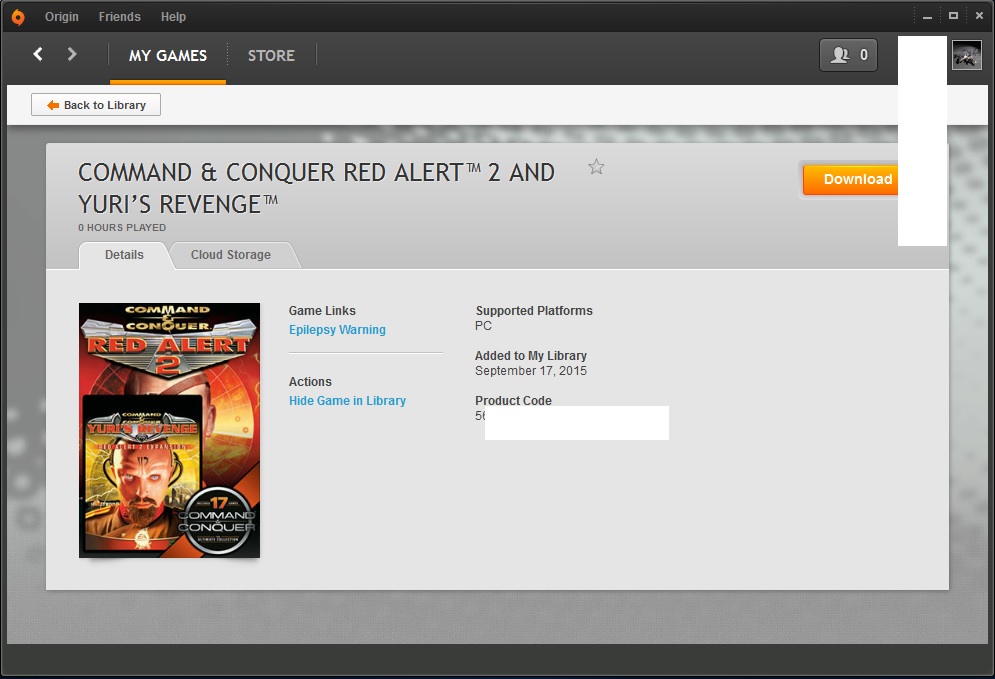Click Hide Game in Library link

tap(347, 400)
